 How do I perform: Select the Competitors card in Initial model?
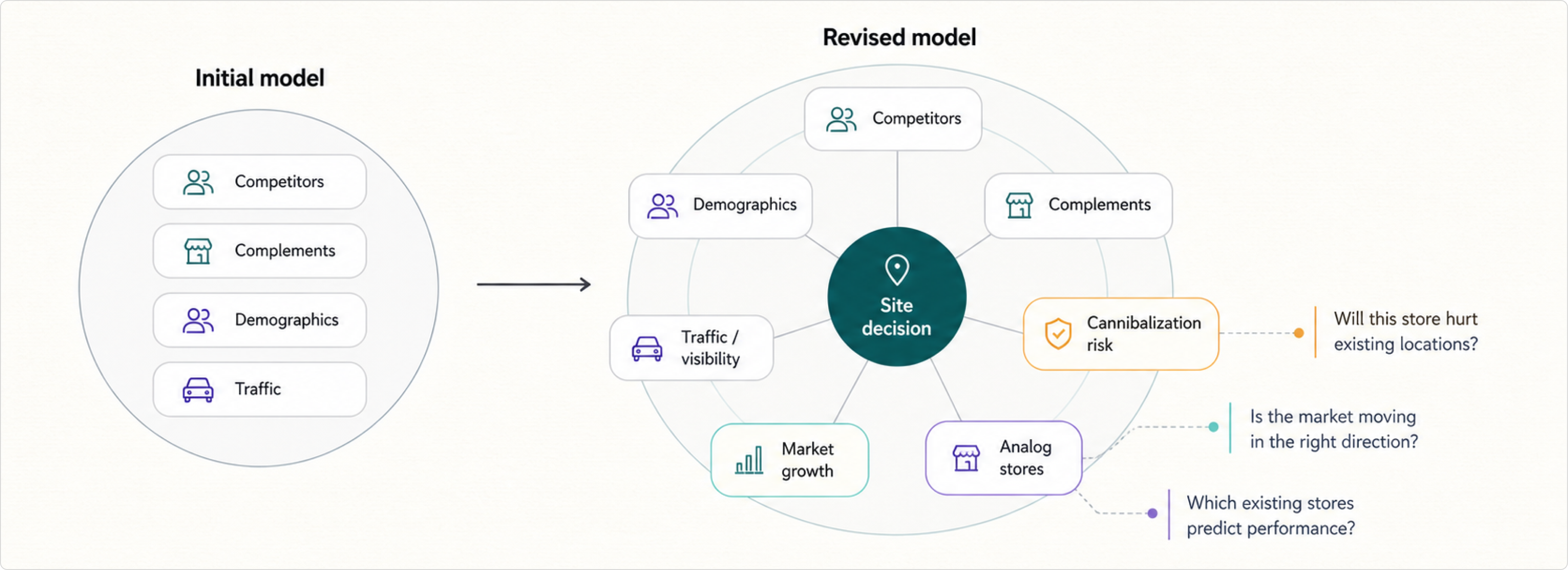[260, 181]
